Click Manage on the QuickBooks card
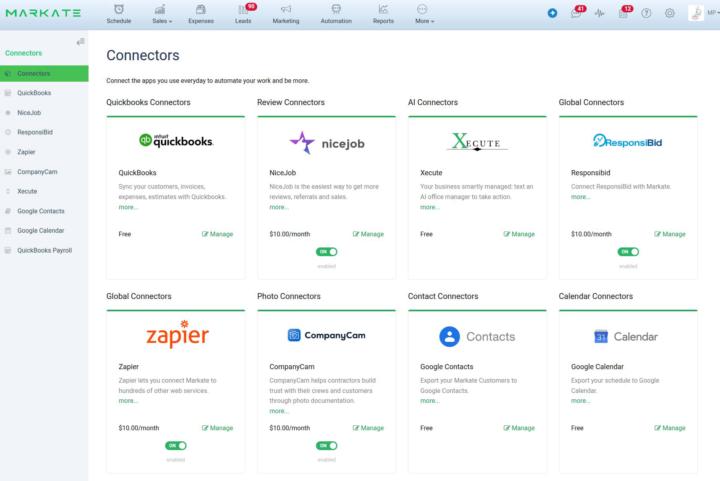Screen dimensions: 720x481 tap(218, 234)
